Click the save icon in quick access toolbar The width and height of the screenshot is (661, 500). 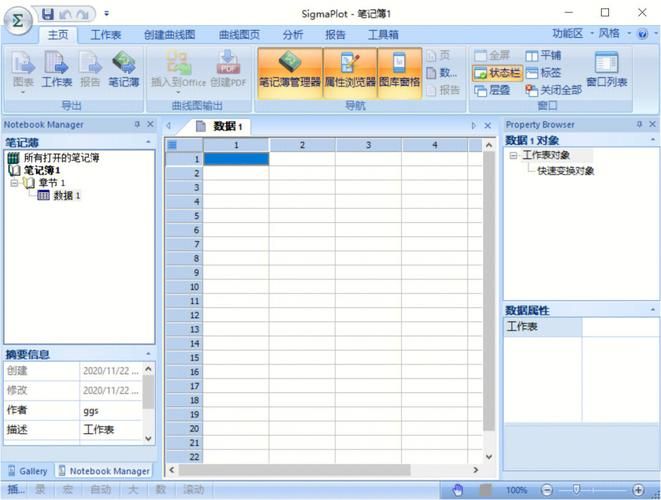click(x=48, y=14)
